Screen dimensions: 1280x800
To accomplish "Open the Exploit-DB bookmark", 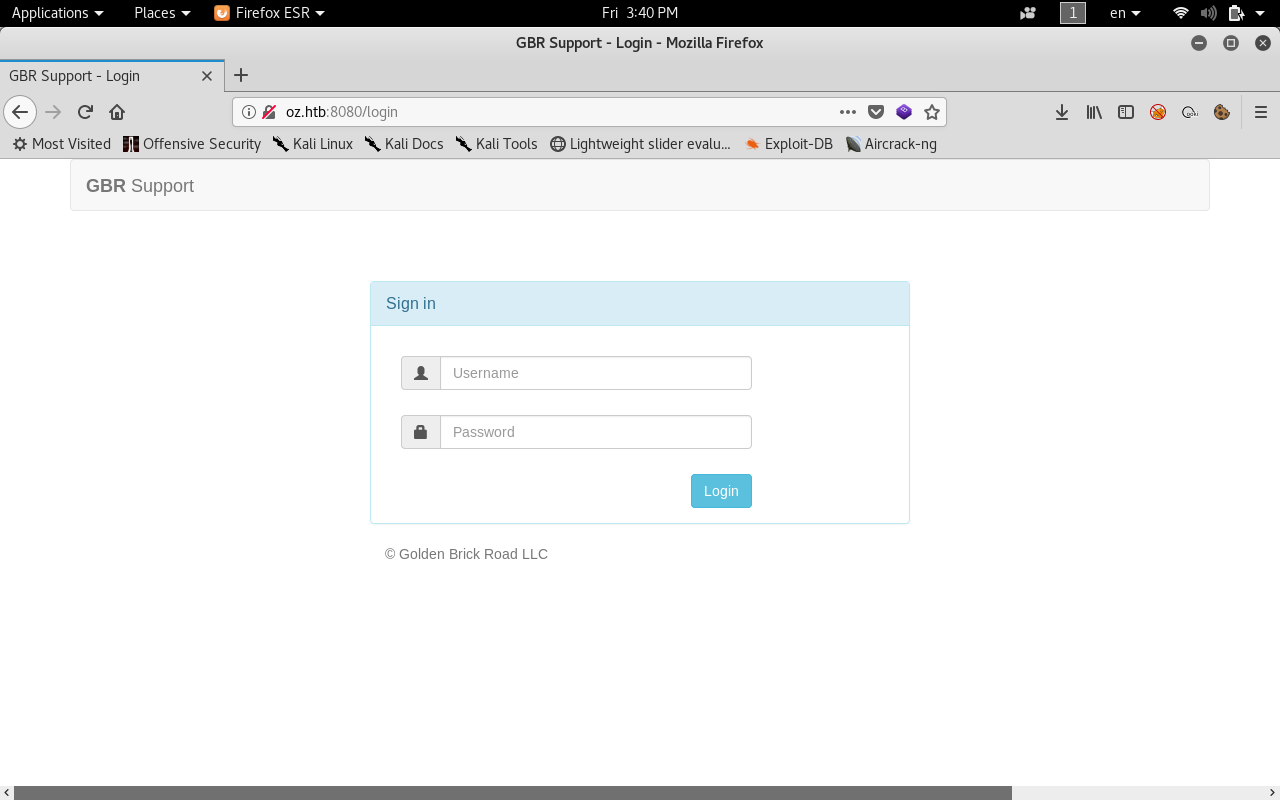I will (x=788, y=144).
